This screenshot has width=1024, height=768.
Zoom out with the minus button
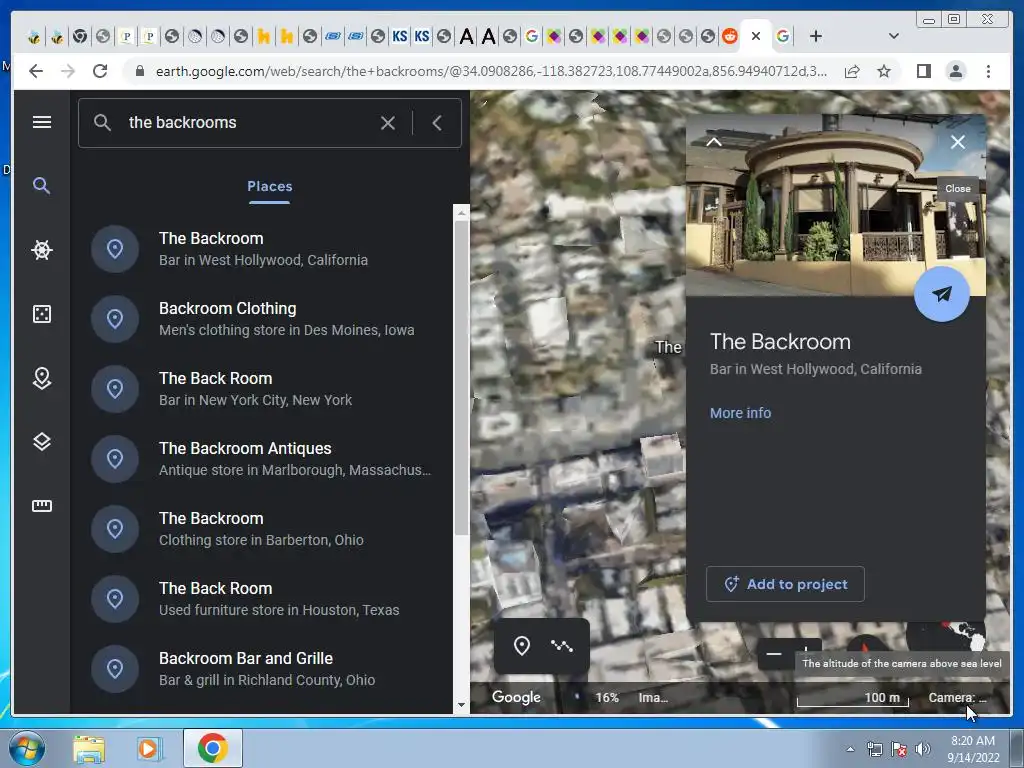[774, 653]
